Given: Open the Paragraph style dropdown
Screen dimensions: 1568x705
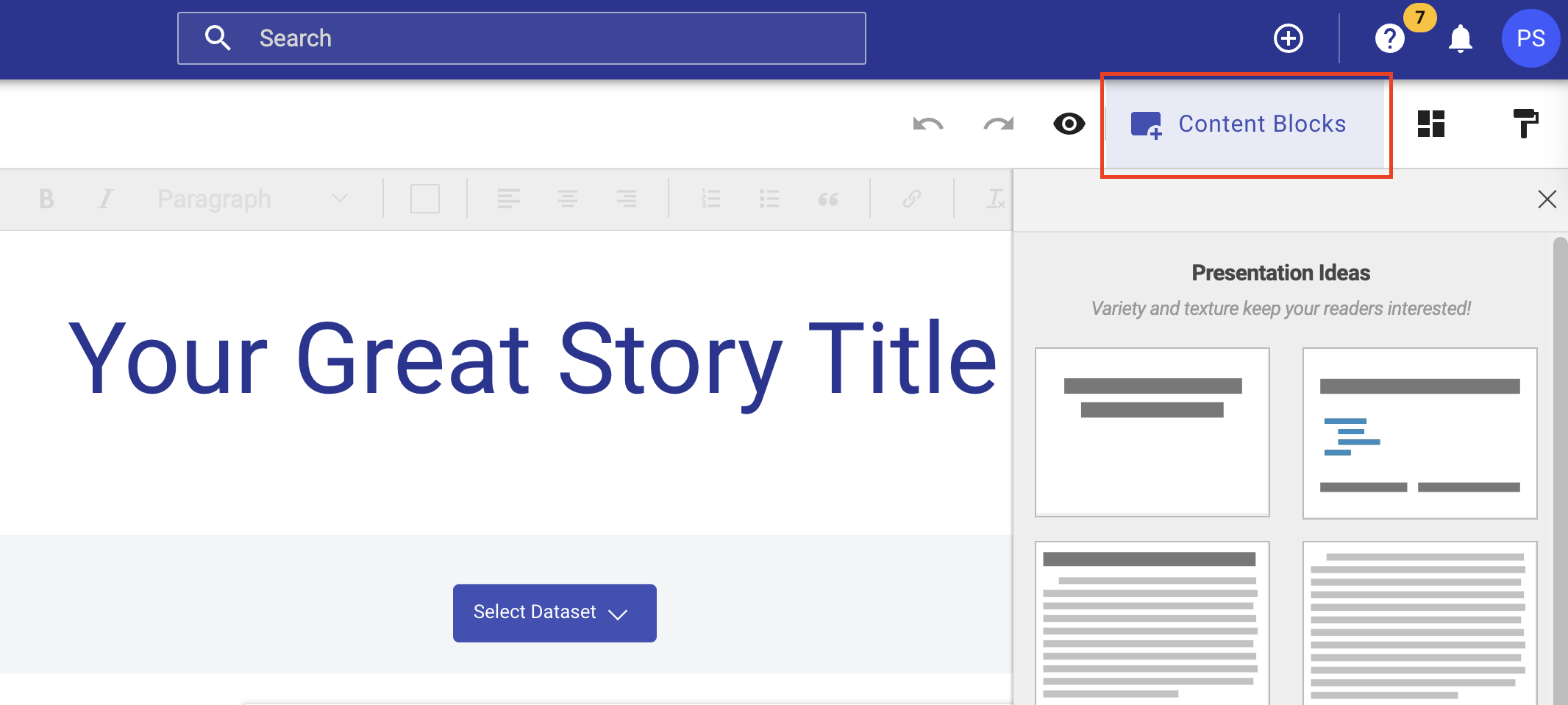Looking at the screenshot, I should (252, 199).
